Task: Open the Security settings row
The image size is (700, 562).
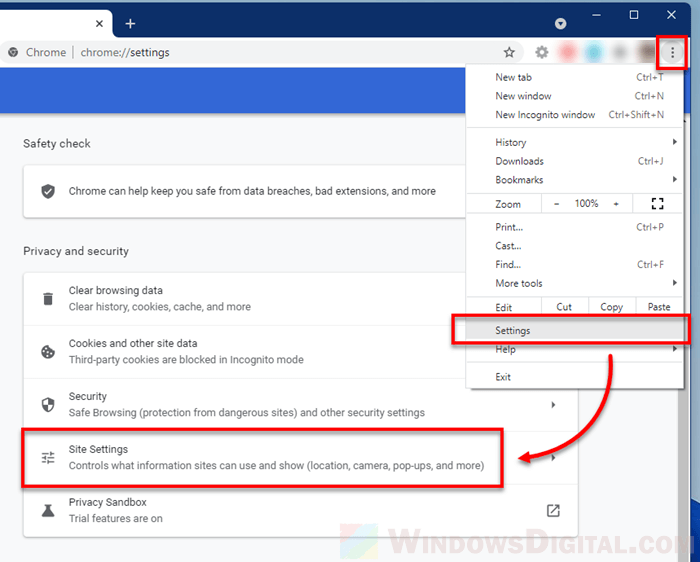Action: coord(300,405)
